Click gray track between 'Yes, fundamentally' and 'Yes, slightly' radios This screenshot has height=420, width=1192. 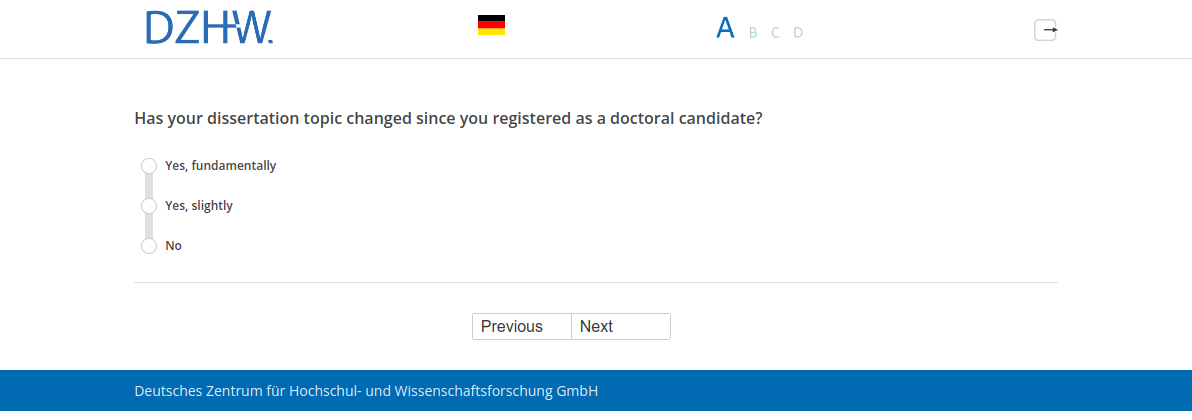click(149, 186)
